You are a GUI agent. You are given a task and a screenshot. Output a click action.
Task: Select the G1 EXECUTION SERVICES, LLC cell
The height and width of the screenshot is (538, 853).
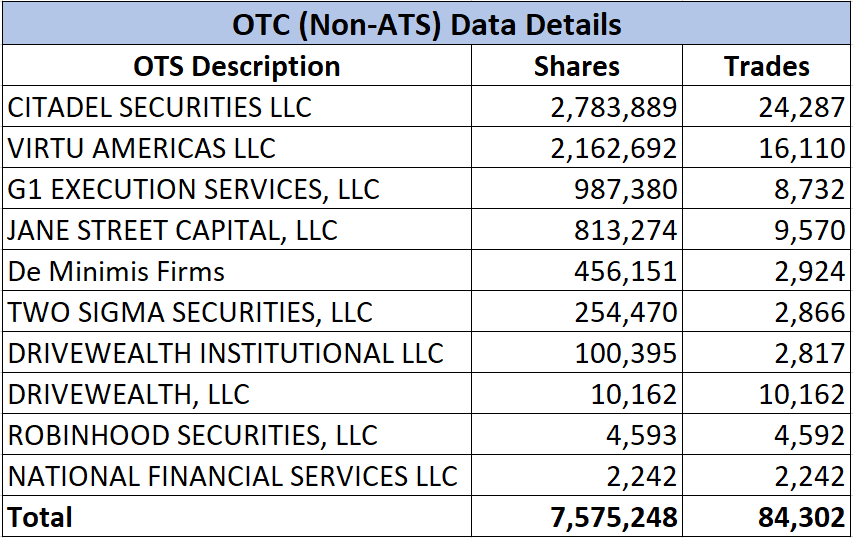(194, 189)
